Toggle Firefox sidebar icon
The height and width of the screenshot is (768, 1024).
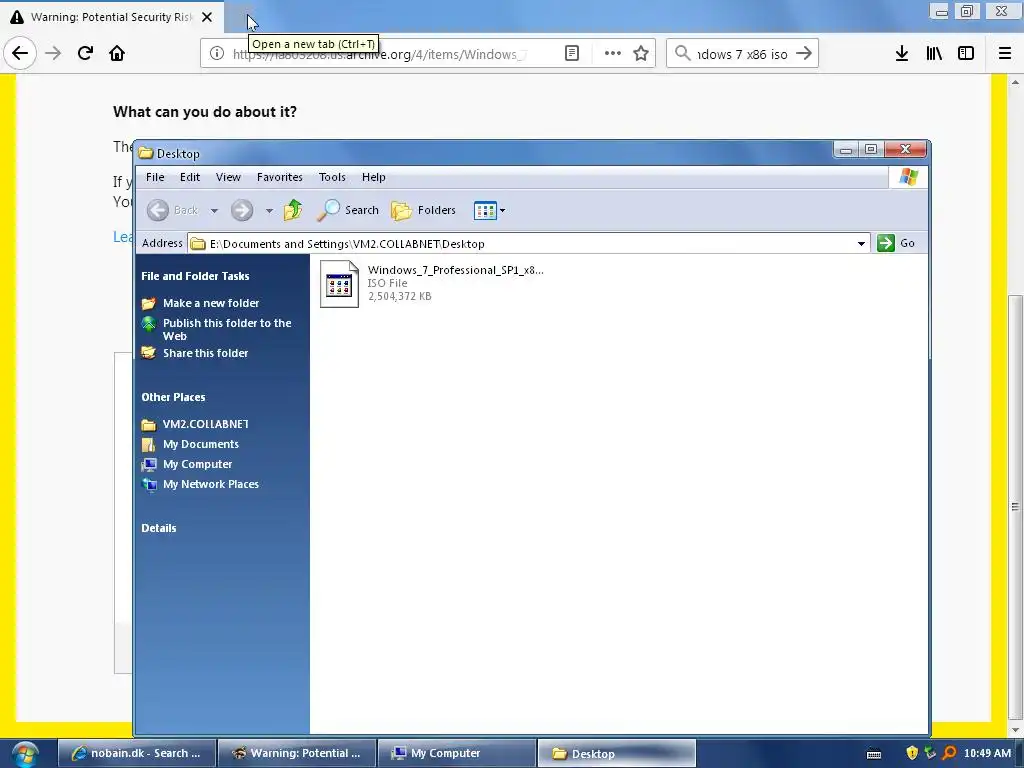click(966, 54)
